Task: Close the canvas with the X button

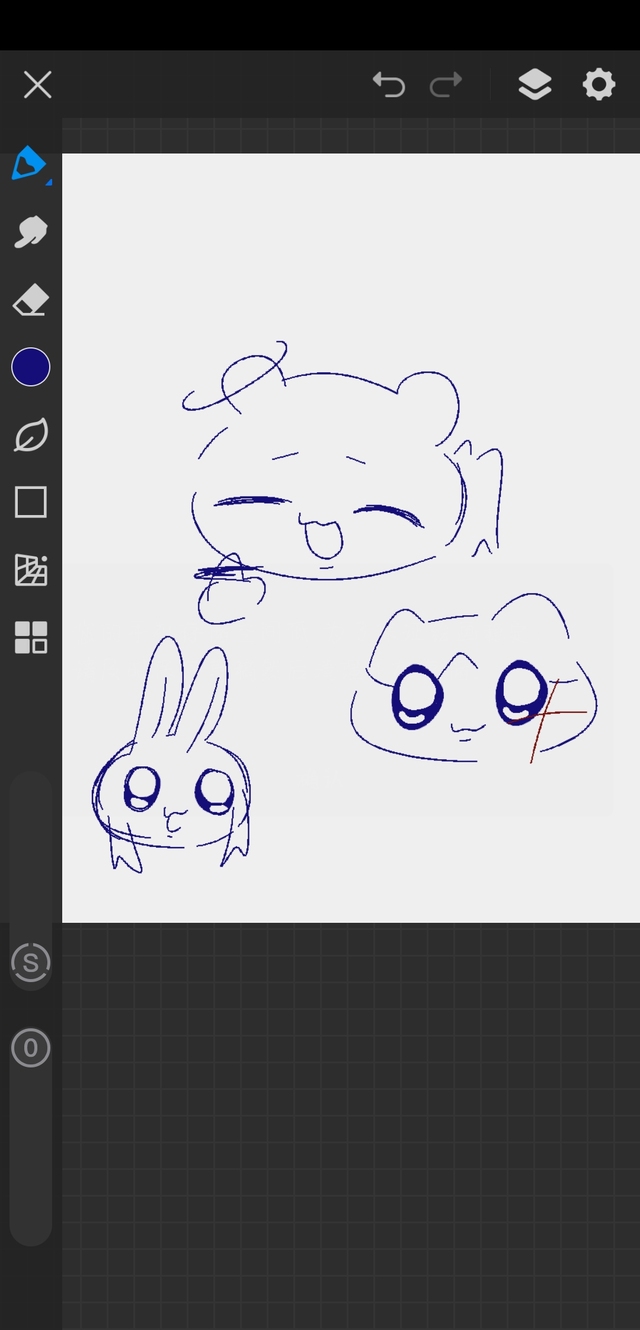Action: (x=37, y=85)
